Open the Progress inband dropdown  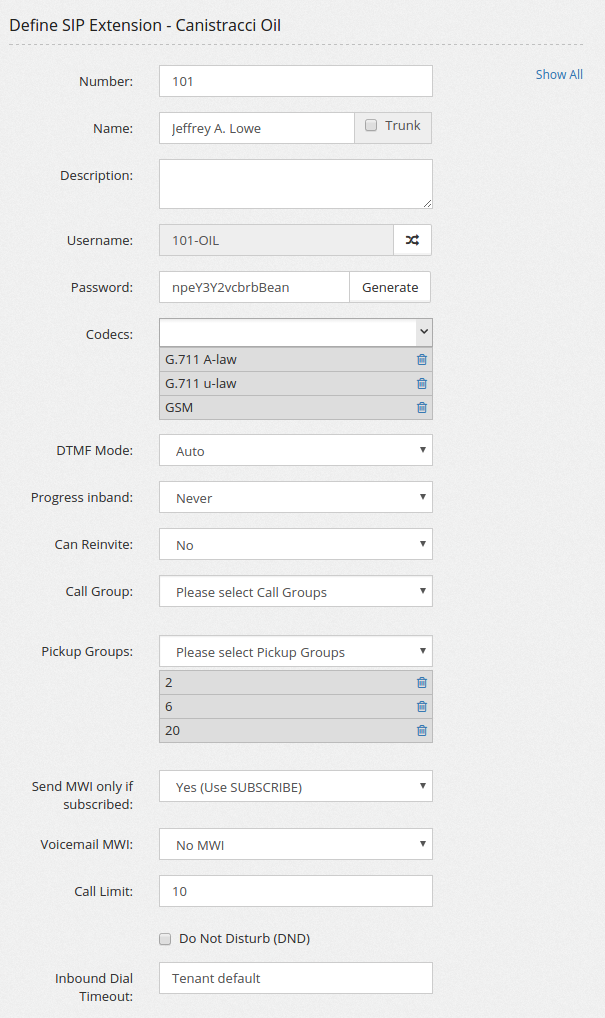(x=295, y=498)
